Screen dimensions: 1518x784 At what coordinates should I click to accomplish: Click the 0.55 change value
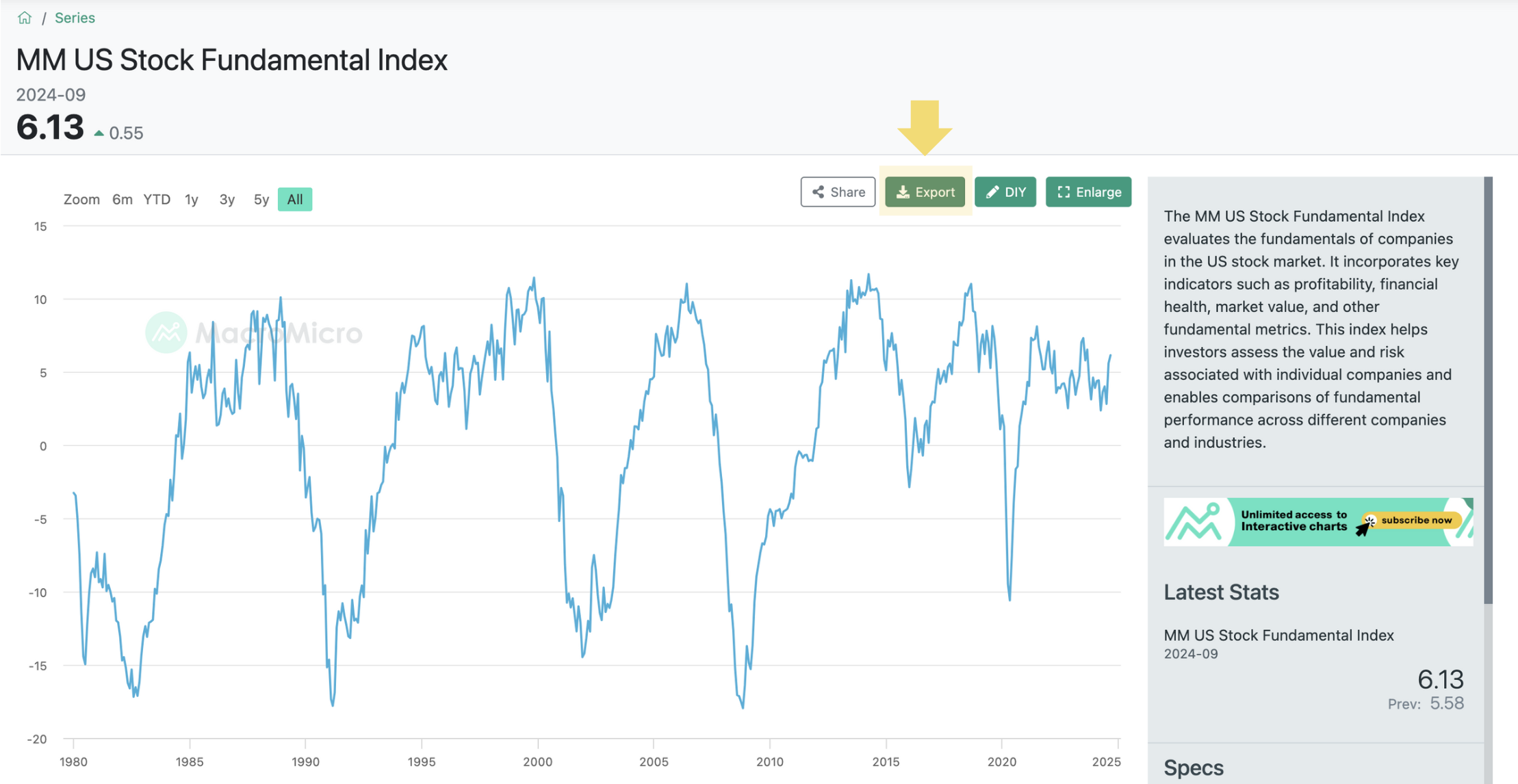click(x=126, y=133)
